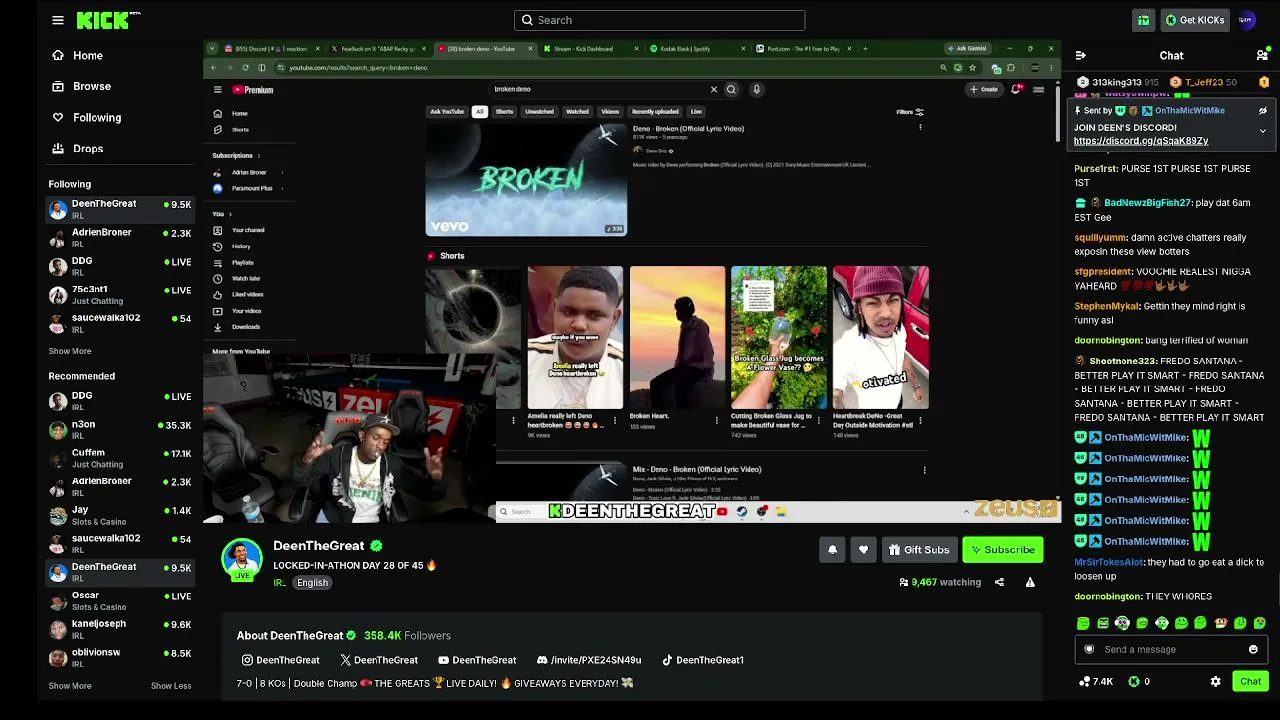Expand the pinned message chevron
The height and width of the screenshot is (720, 1280).
tap(1263, 131)
